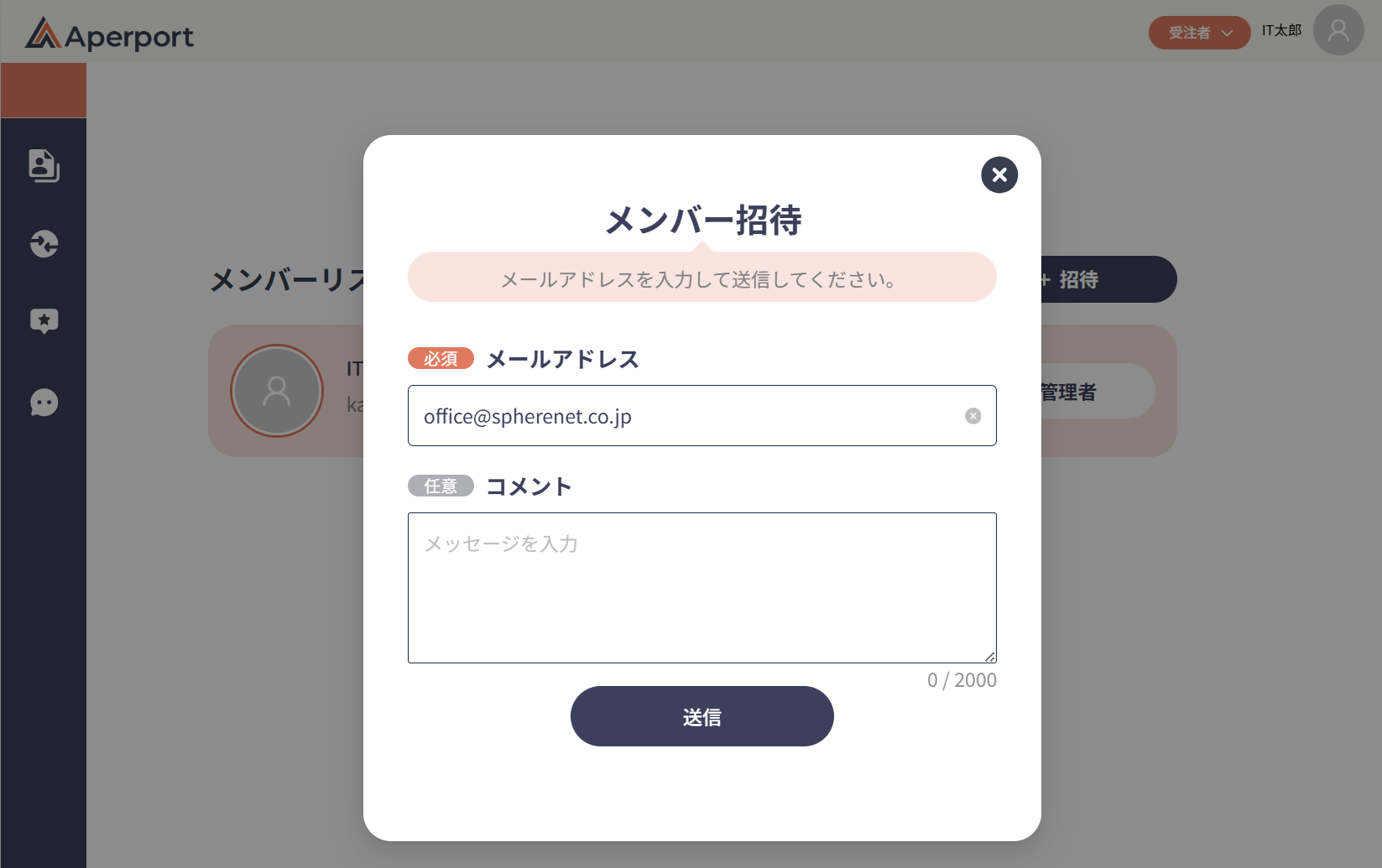Click the user avatar in header

1338,30
